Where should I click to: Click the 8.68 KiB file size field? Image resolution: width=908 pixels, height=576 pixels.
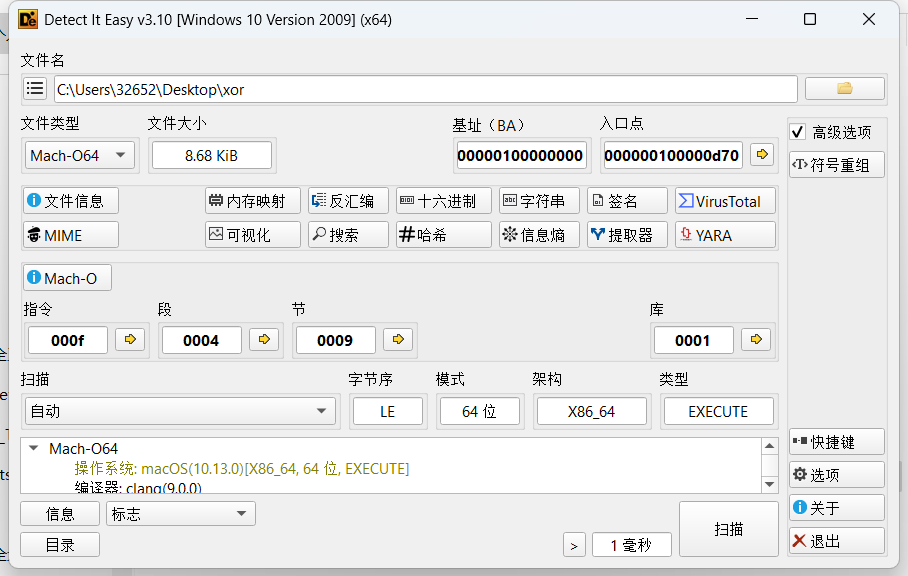click(211, 155)
